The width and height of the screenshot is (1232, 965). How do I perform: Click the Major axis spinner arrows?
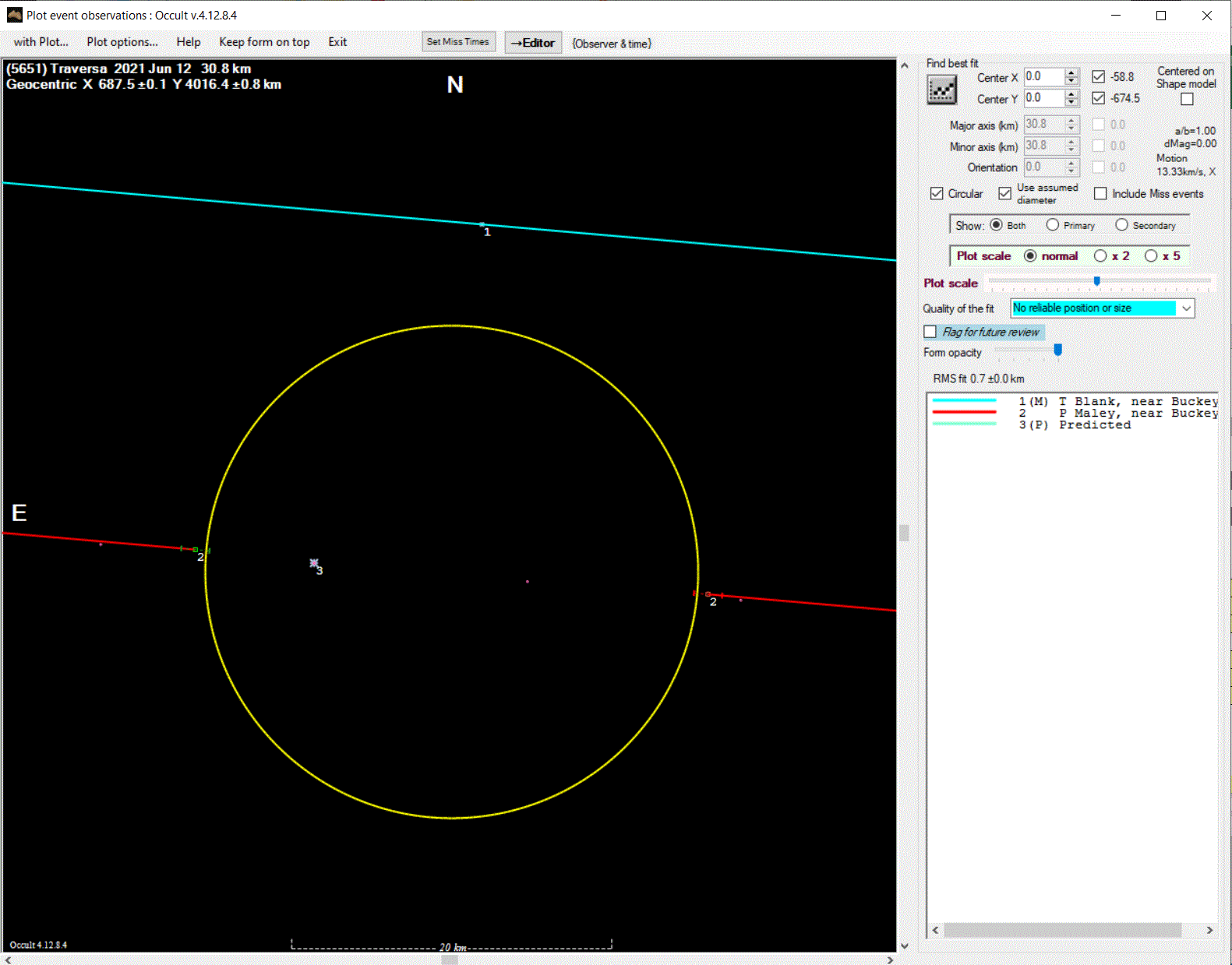pyautogui.click(x=1071, y=124)
